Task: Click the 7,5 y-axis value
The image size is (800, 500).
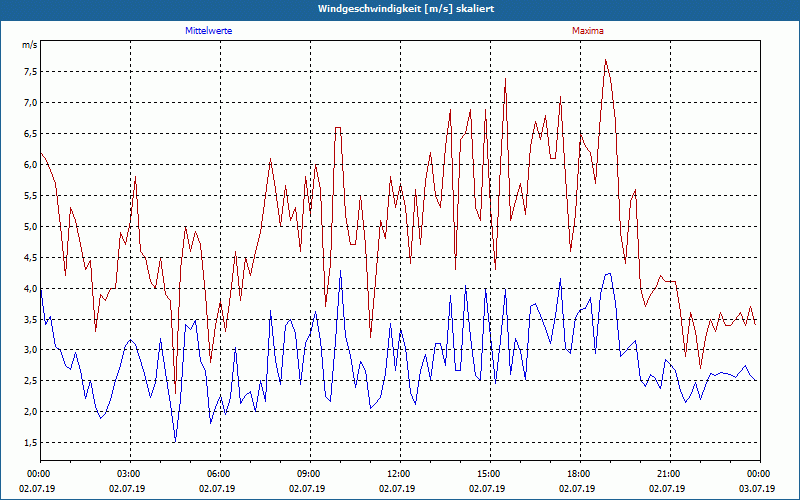Action: click(31, 71)
